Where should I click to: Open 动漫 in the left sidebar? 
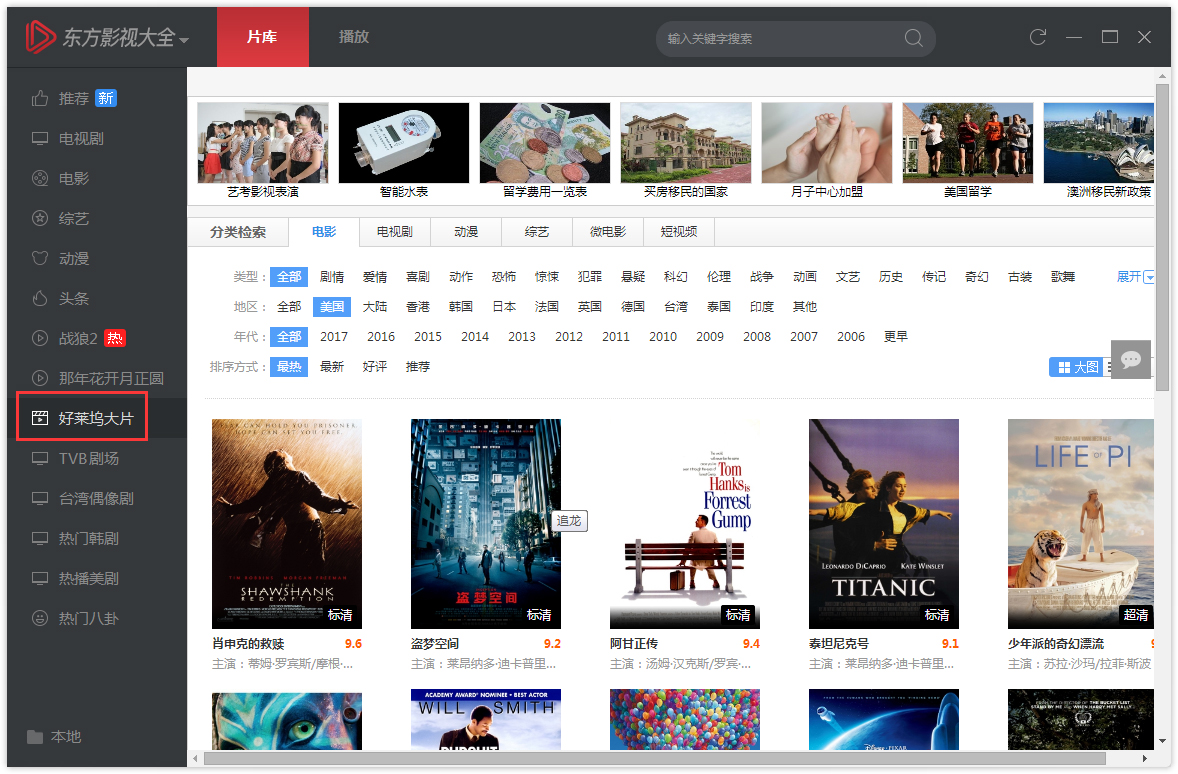tap(74, 258)
